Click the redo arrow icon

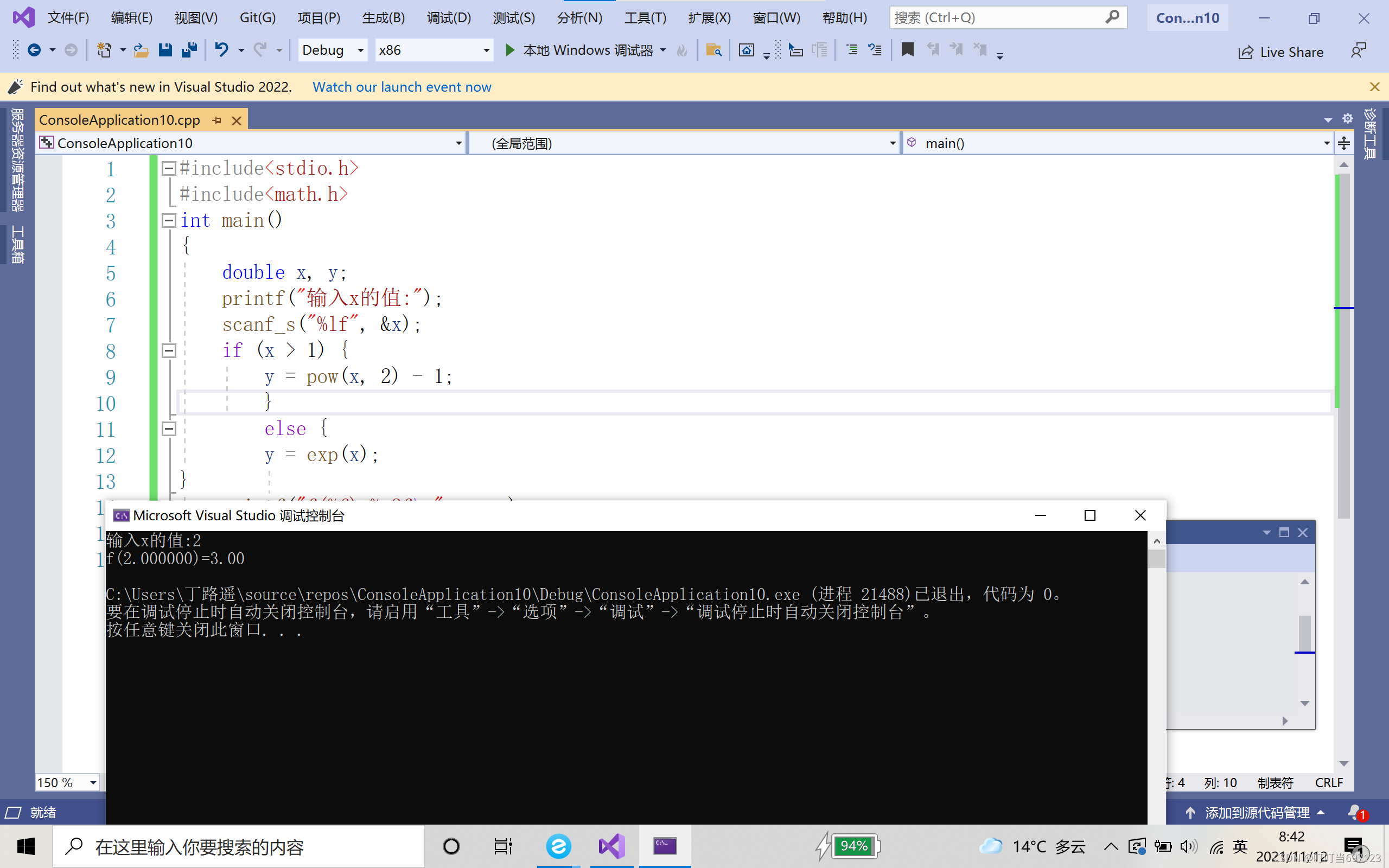click(260, 50)
